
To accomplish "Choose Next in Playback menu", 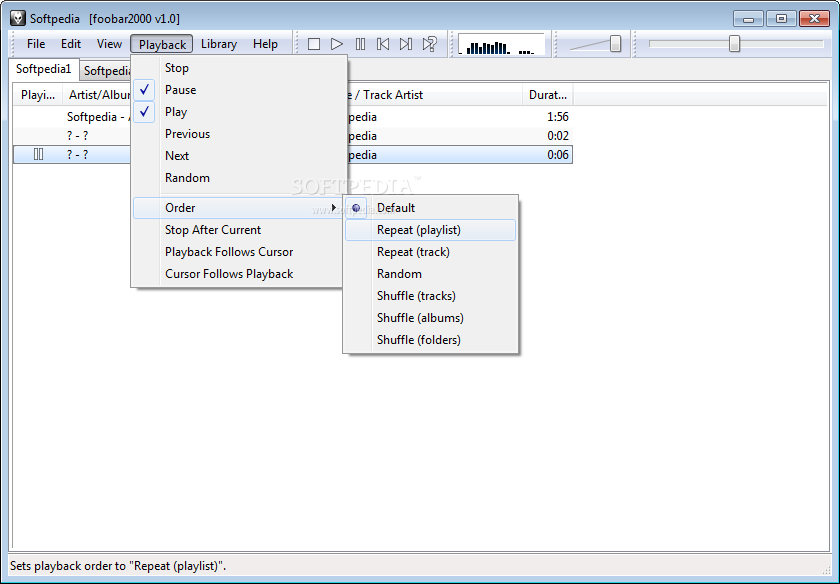I will (238, 155).
